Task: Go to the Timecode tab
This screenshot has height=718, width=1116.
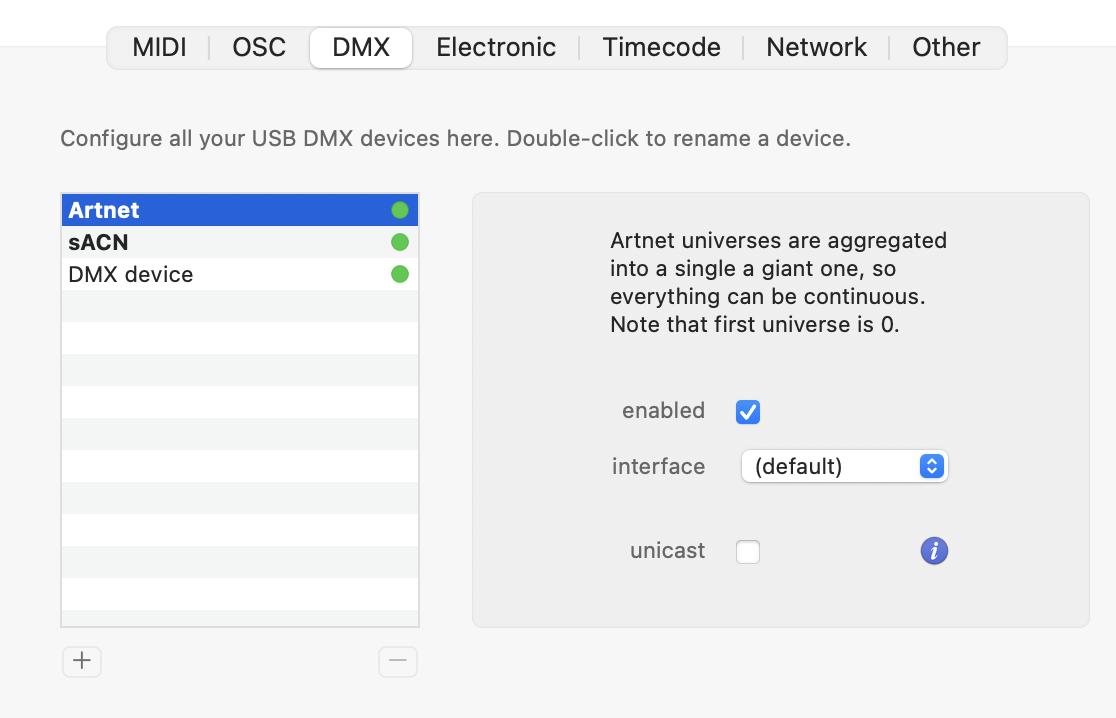Action: click(x=662, y=47)
